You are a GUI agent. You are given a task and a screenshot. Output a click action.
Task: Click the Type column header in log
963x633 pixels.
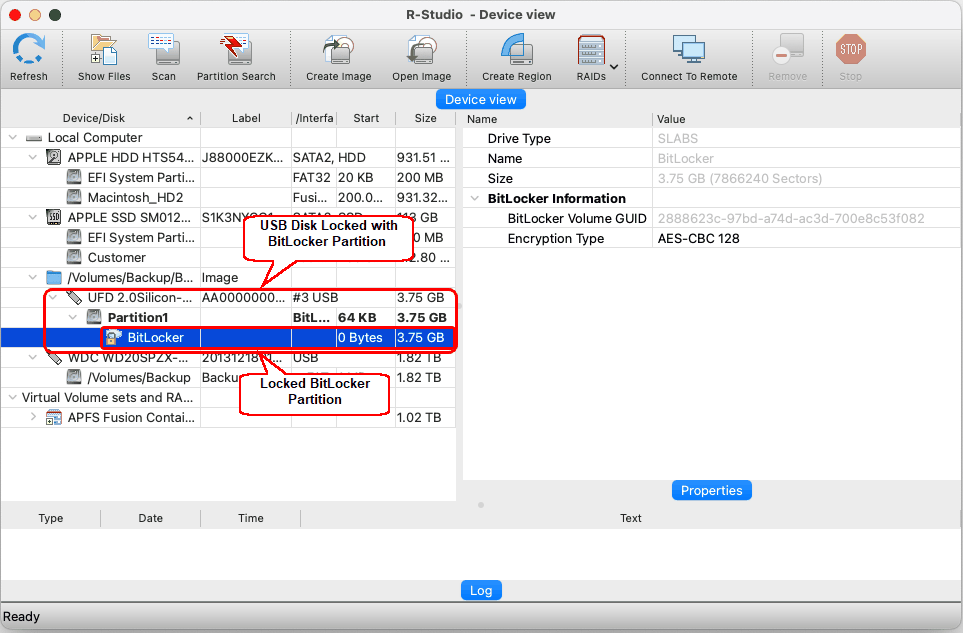pyautogui.click(x=50, y=518)
